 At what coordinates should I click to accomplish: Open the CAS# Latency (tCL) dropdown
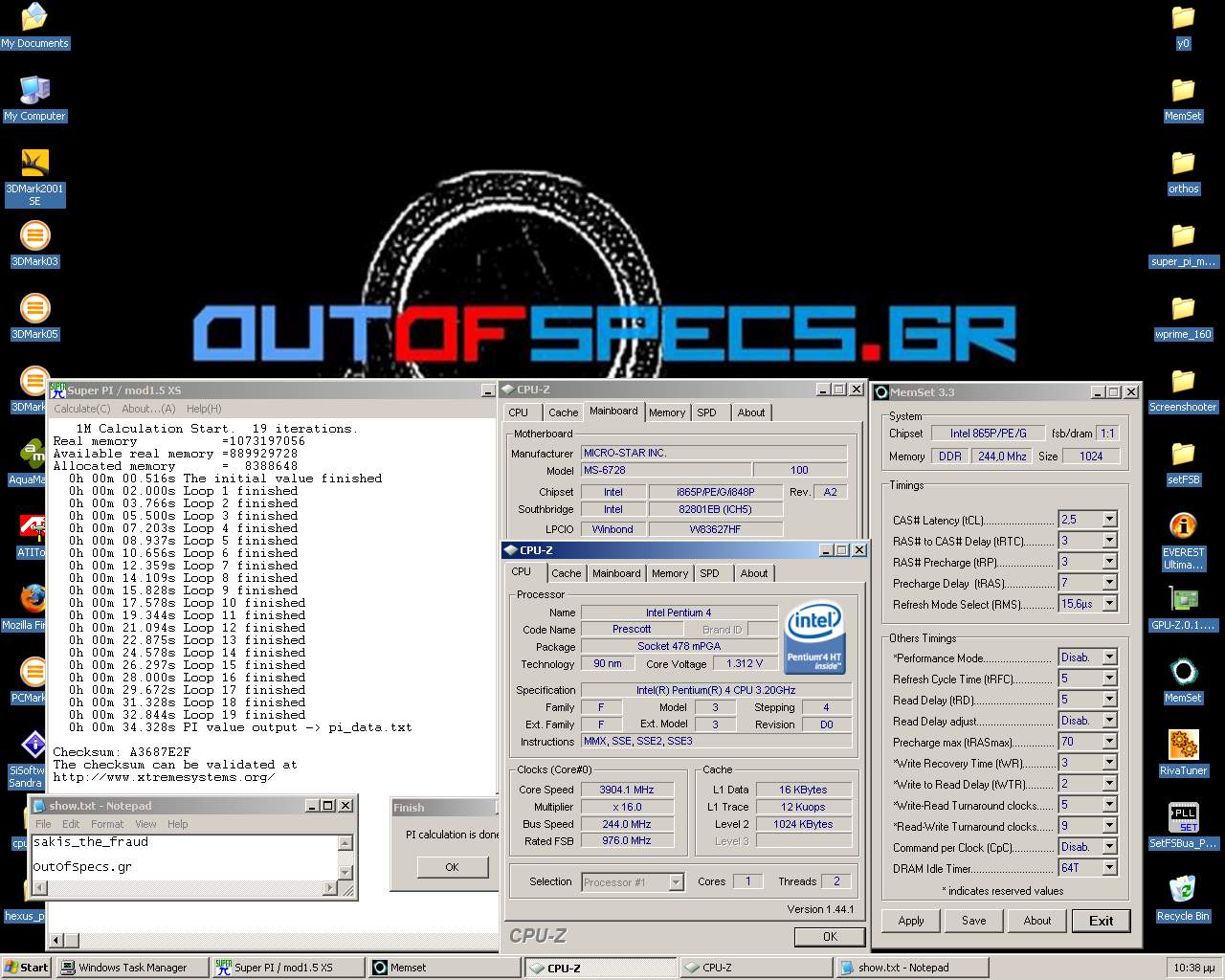(x=1109, y=520)
